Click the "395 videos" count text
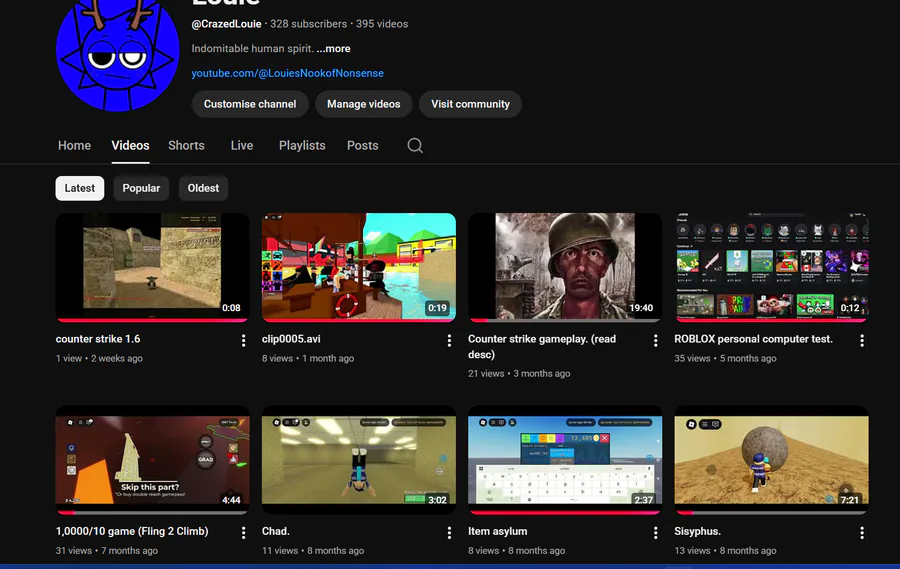 pyautogui.click(x=382, y=24)
